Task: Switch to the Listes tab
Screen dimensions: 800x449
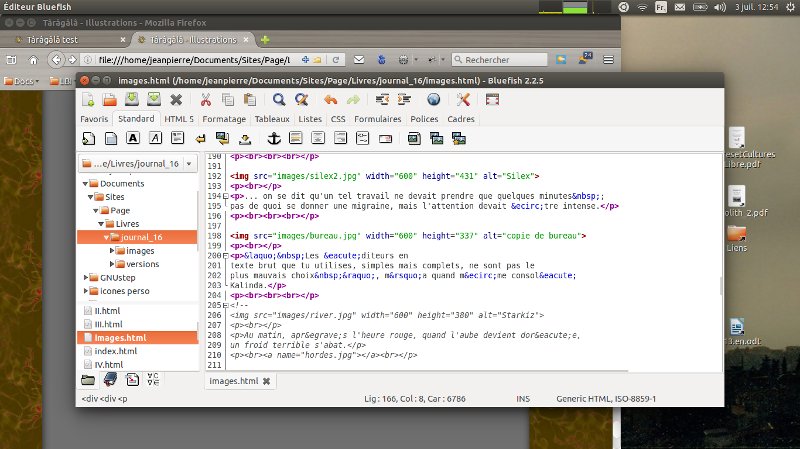Action: [310, 119]
